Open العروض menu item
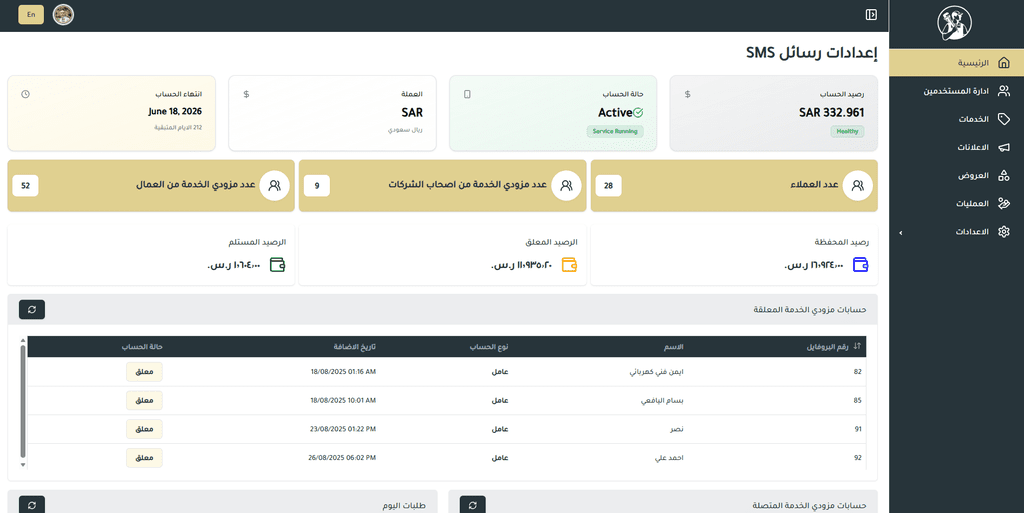The width and height of the screenshot is (1024, 513). coord(957,176)
